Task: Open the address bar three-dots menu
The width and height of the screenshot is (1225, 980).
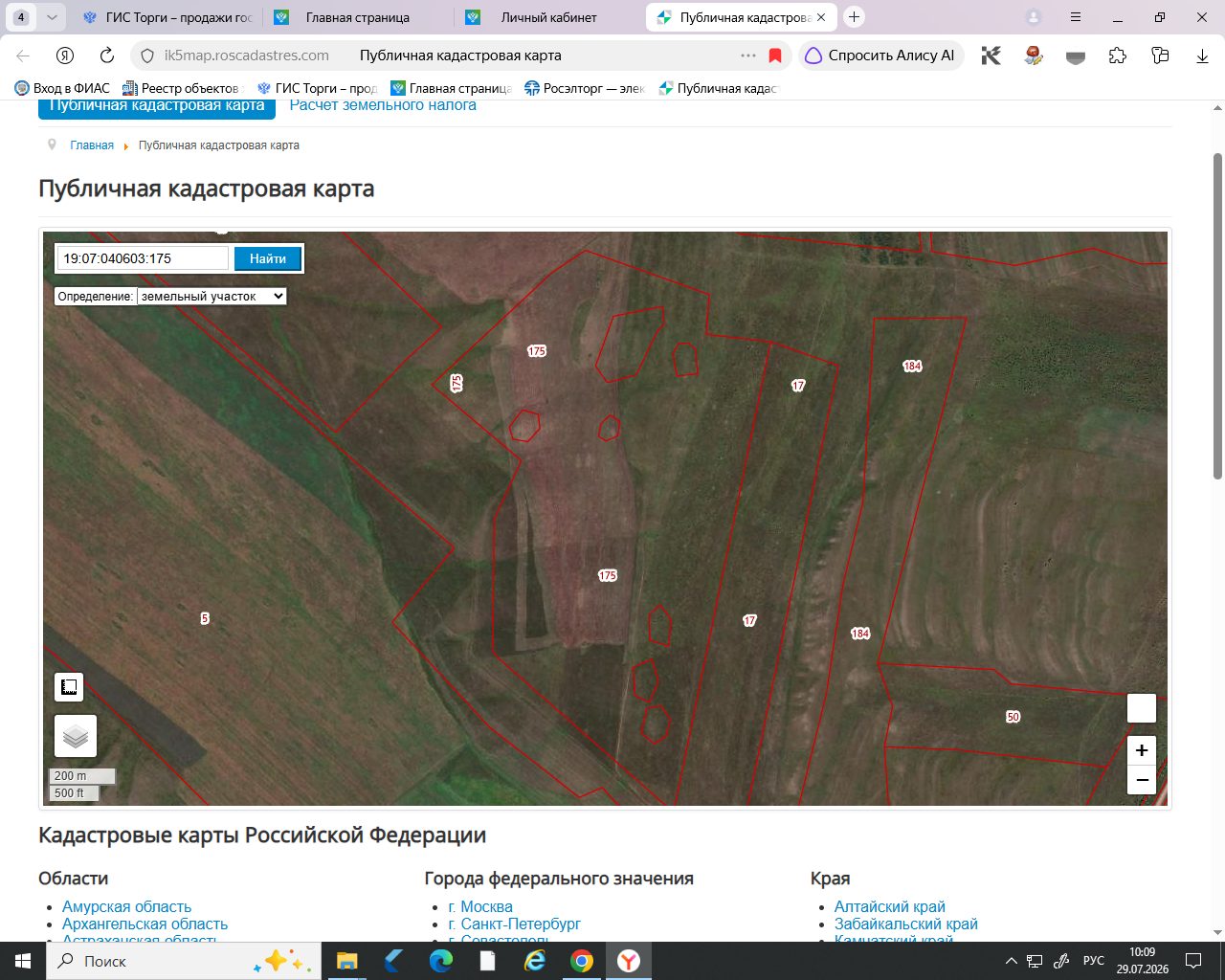Action: pos(748,56)
